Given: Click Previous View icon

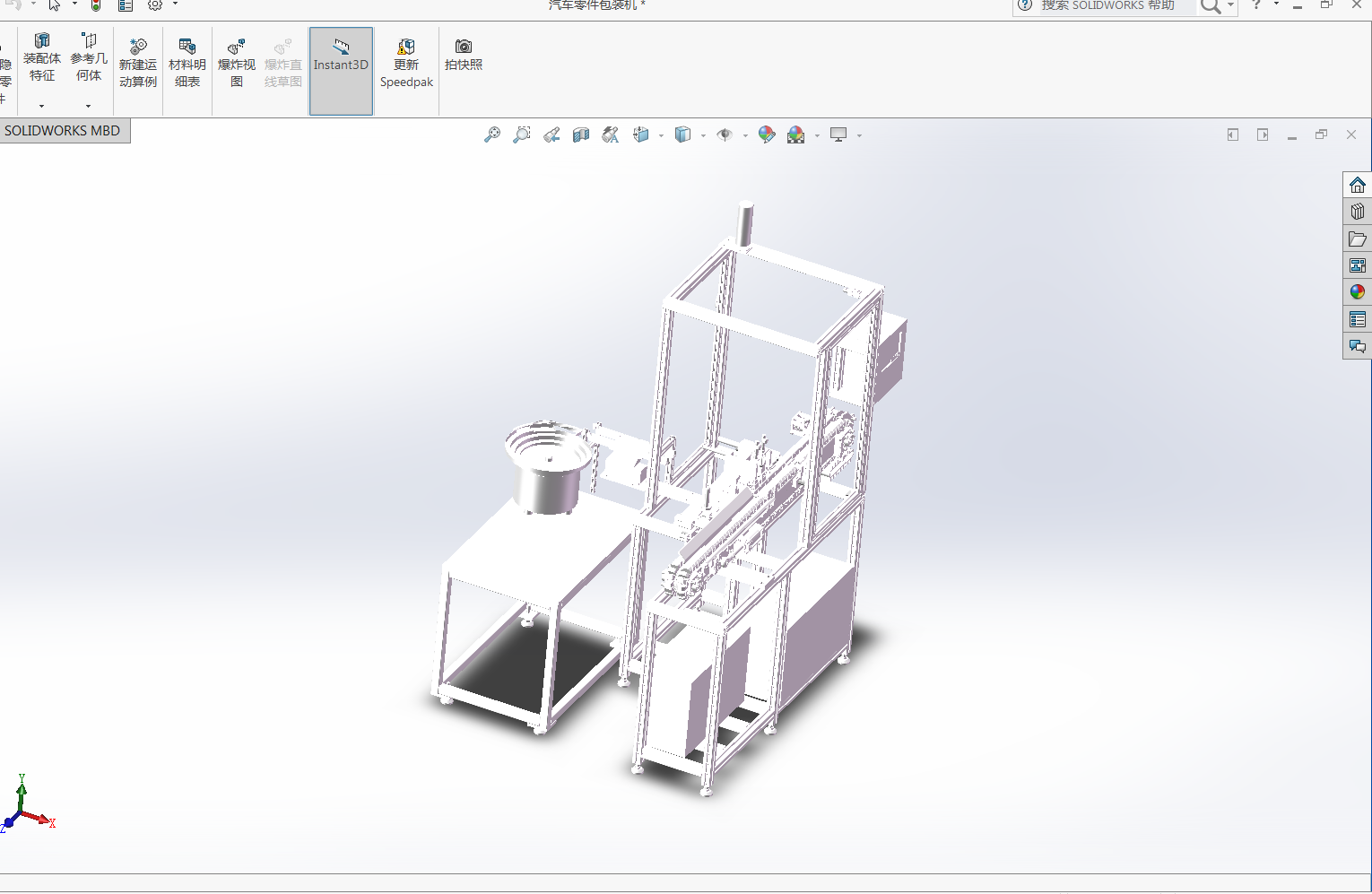Looking at the screenshot, I should 551,135.
